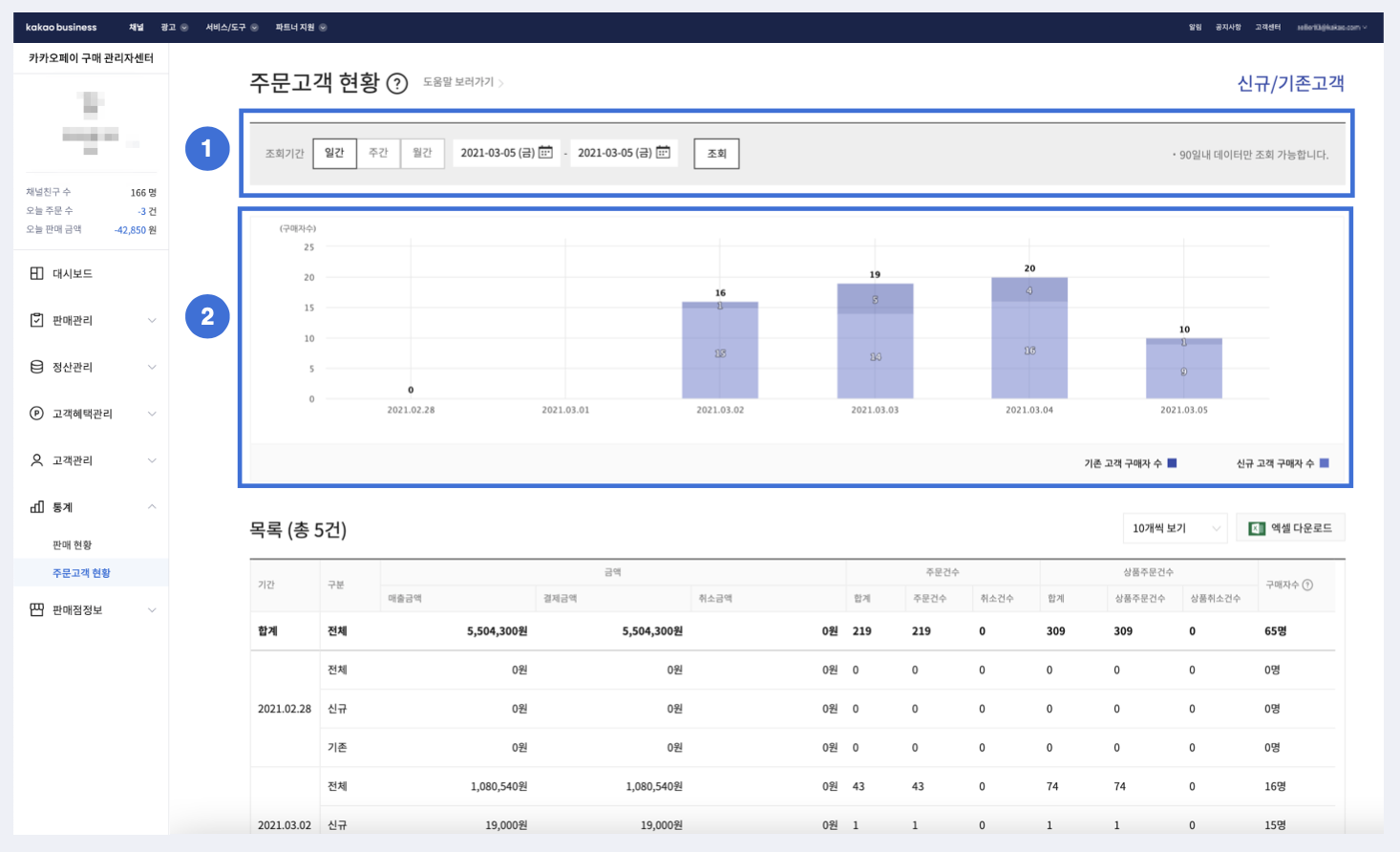Click the 기존 고객 구매자 수 legend swatch

click(1172, 463)
